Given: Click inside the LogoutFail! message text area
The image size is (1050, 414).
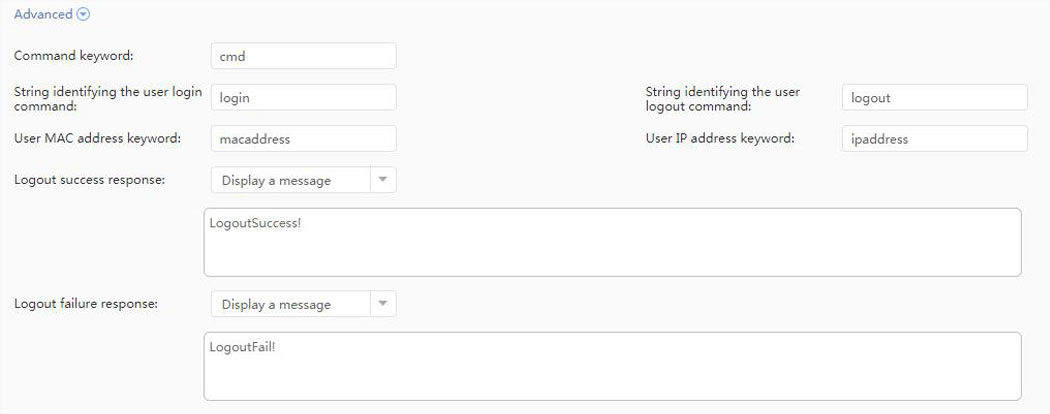Looking at the screenshot, I should pos(612,366).
